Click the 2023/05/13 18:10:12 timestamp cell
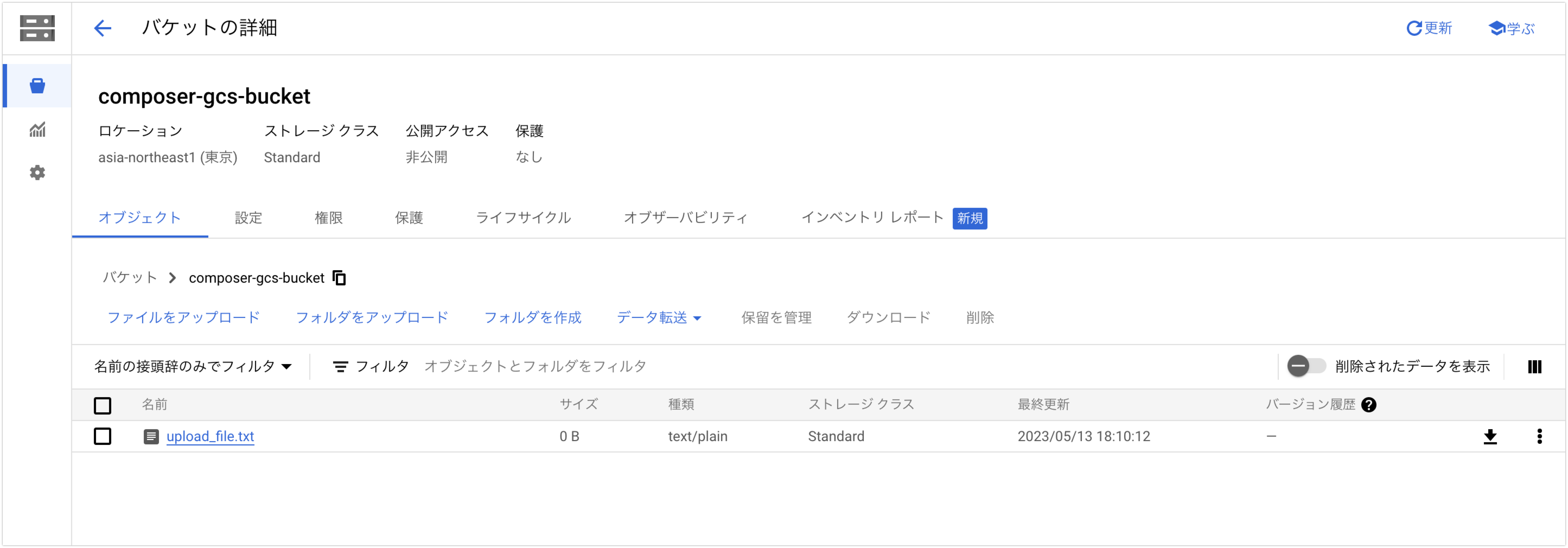The width and height of the screenshot is (1568, 548). [1083, 437]
